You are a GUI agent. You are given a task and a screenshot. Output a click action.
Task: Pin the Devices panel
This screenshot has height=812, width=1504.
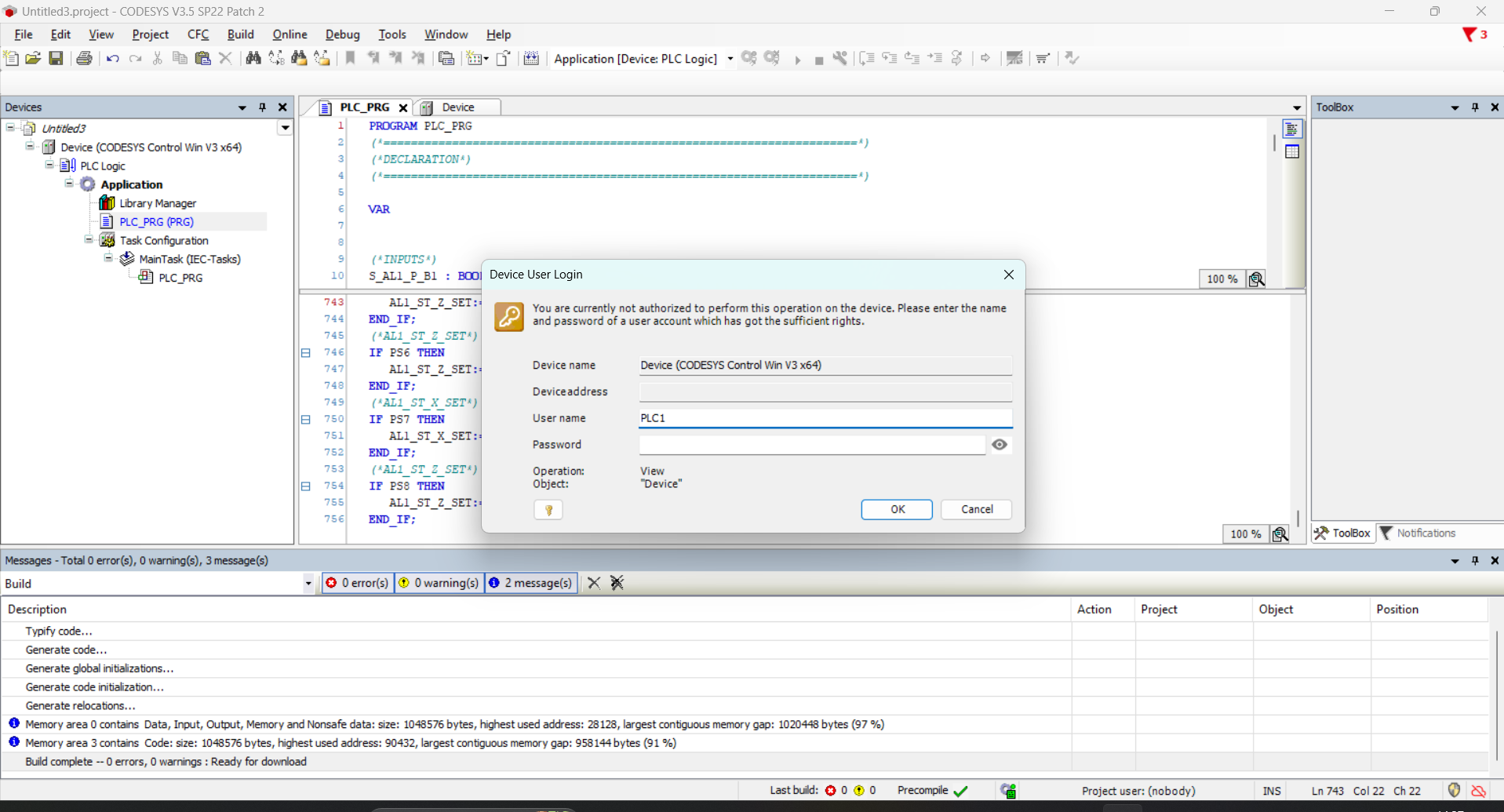pos(262,107)
